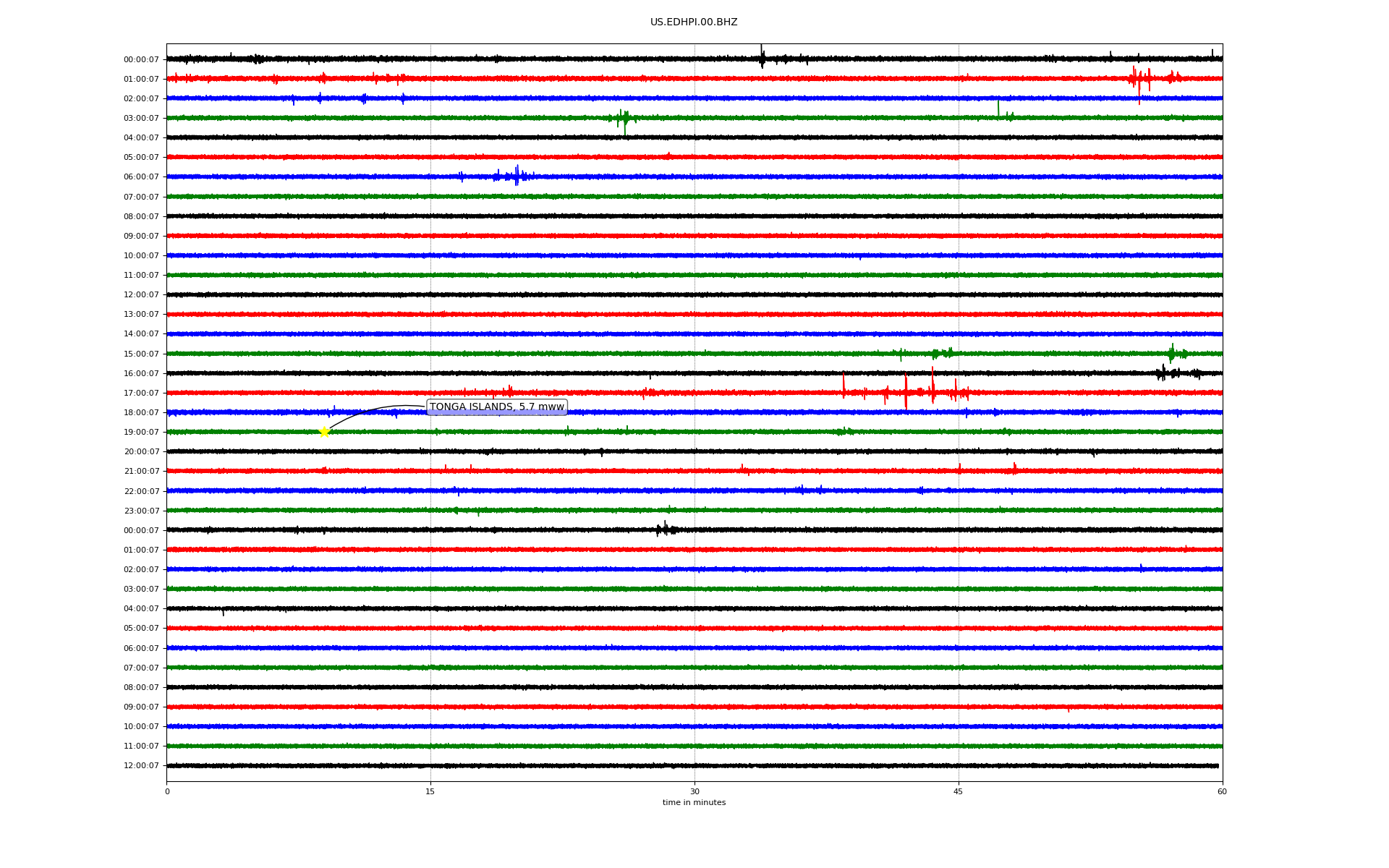Select the 15:00:07 row time label

(x=141, y=354)
